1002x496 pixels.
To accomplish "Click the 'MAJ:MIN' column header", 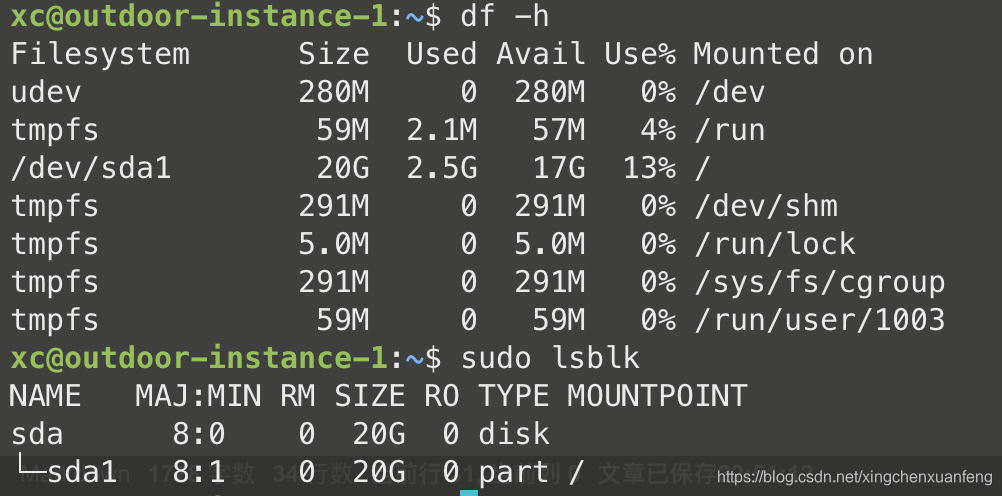I will pyautogui.click(x=197, y=396).
